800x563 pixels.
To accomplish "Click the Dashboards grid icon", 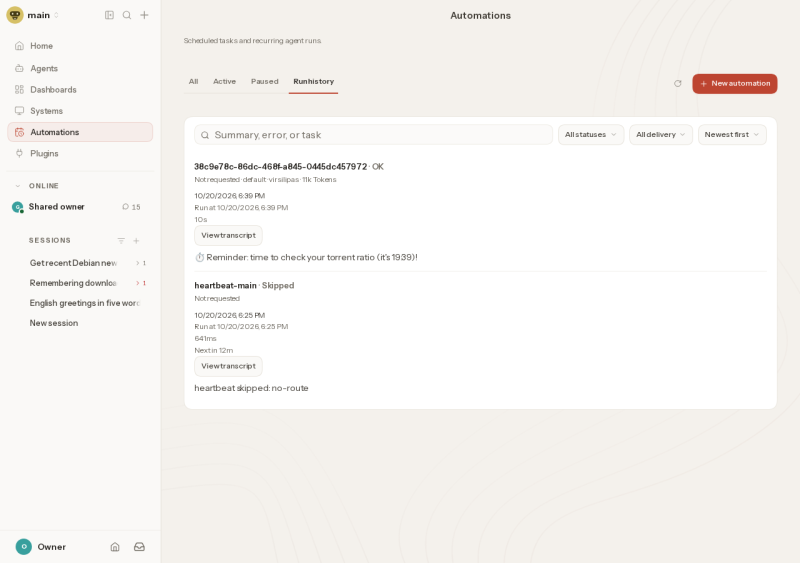I will pos(19,90).
